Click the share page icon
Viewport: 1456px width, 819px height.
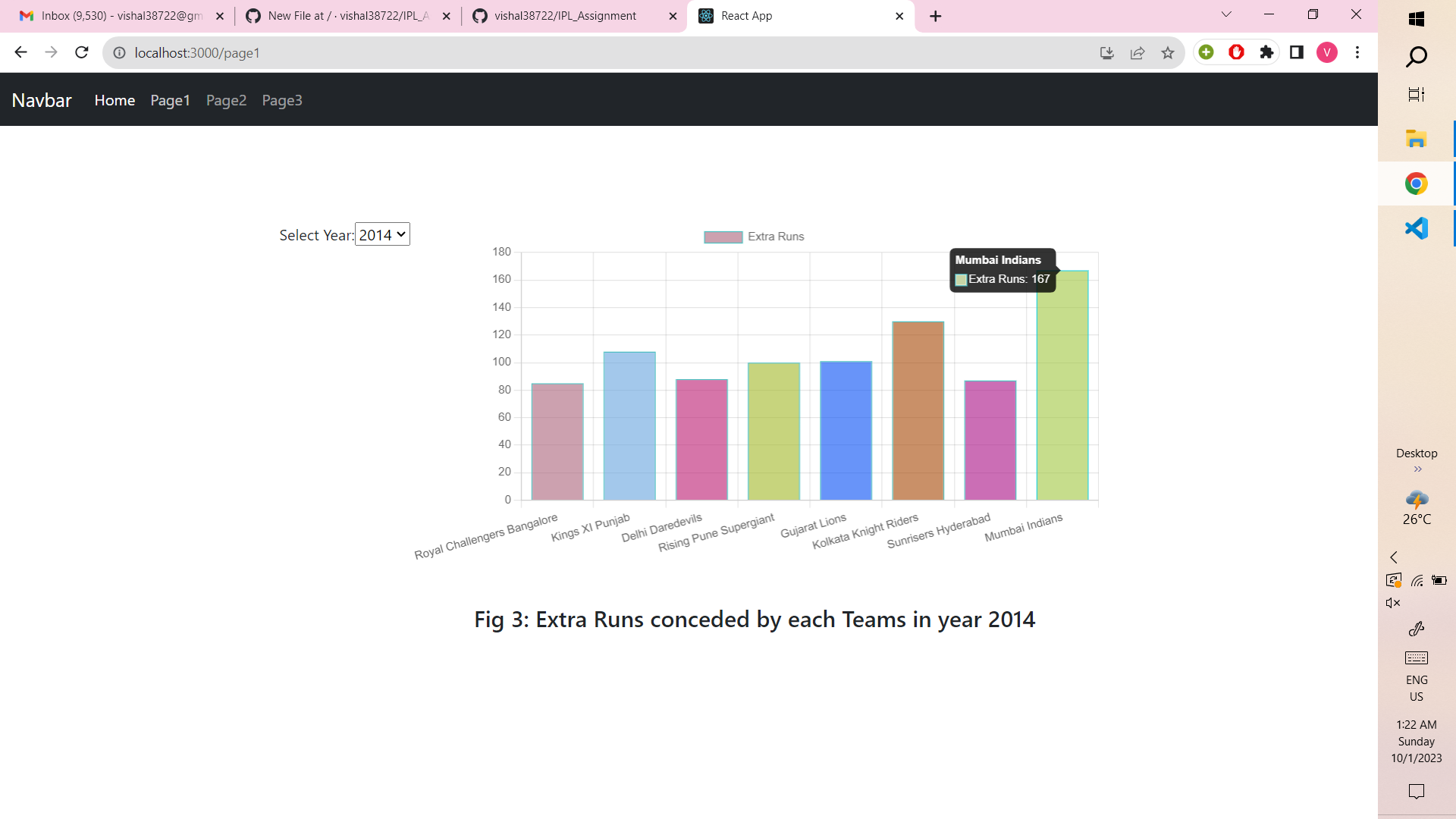[1137, 52]
